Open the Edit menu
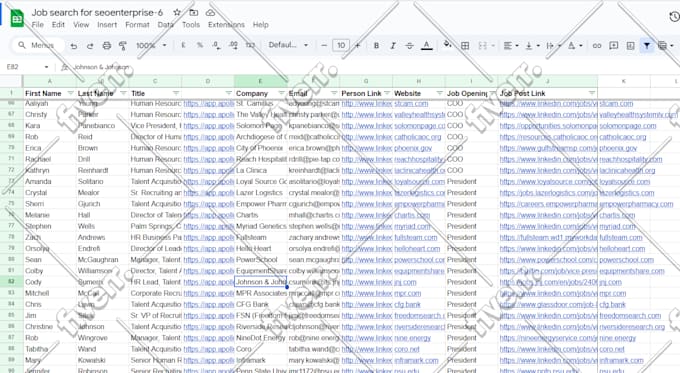The width and height of the screenshot is (680, 373). (58, 25)
